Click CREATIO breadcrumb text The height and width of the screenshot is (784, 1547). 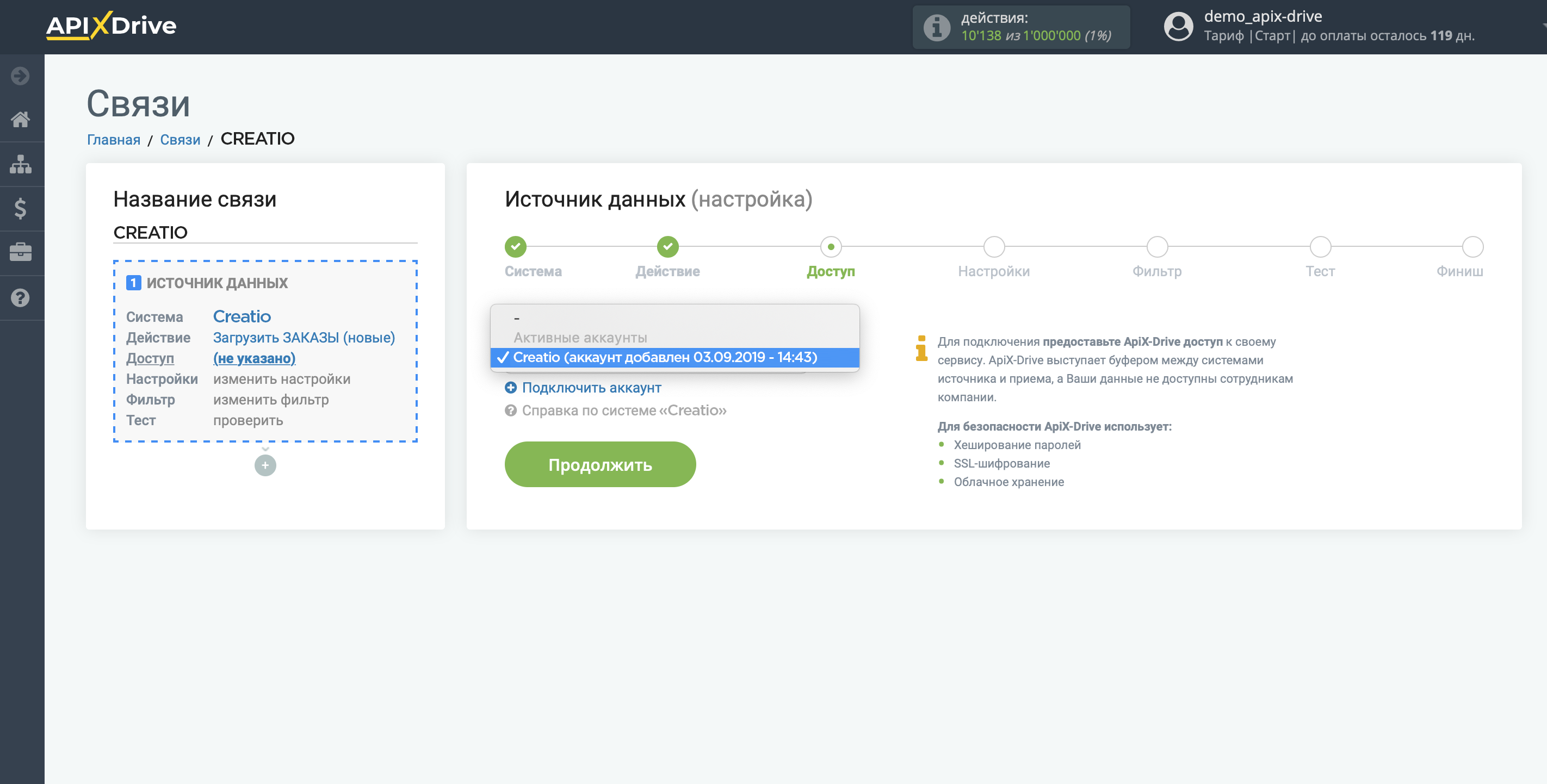(258, 139)
